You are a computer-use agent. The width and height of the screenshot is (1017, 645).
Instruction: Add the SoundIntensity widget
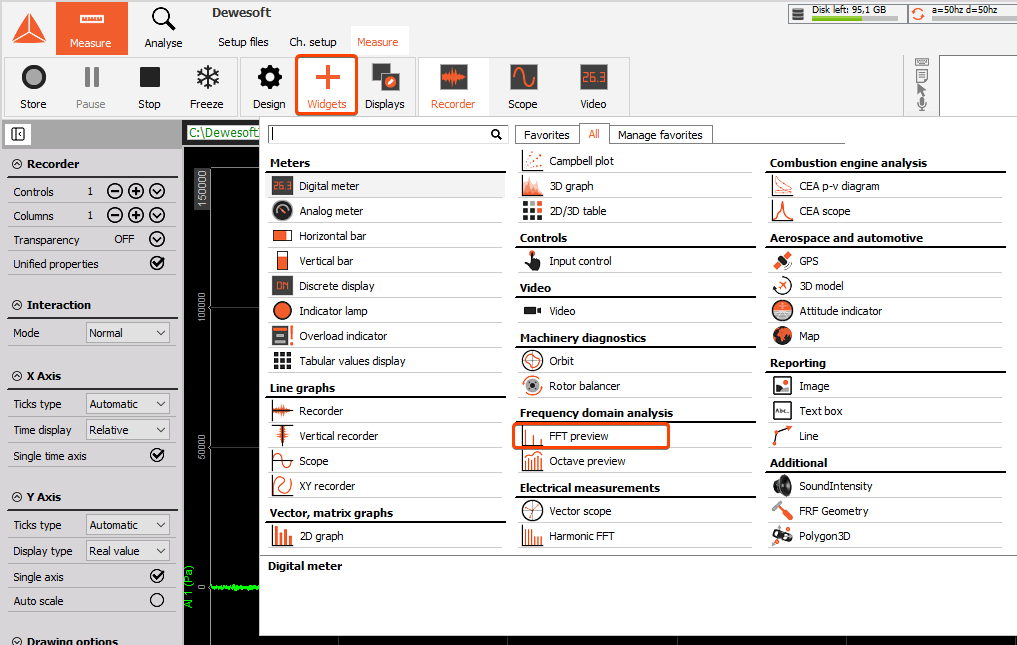click(886, 486)
